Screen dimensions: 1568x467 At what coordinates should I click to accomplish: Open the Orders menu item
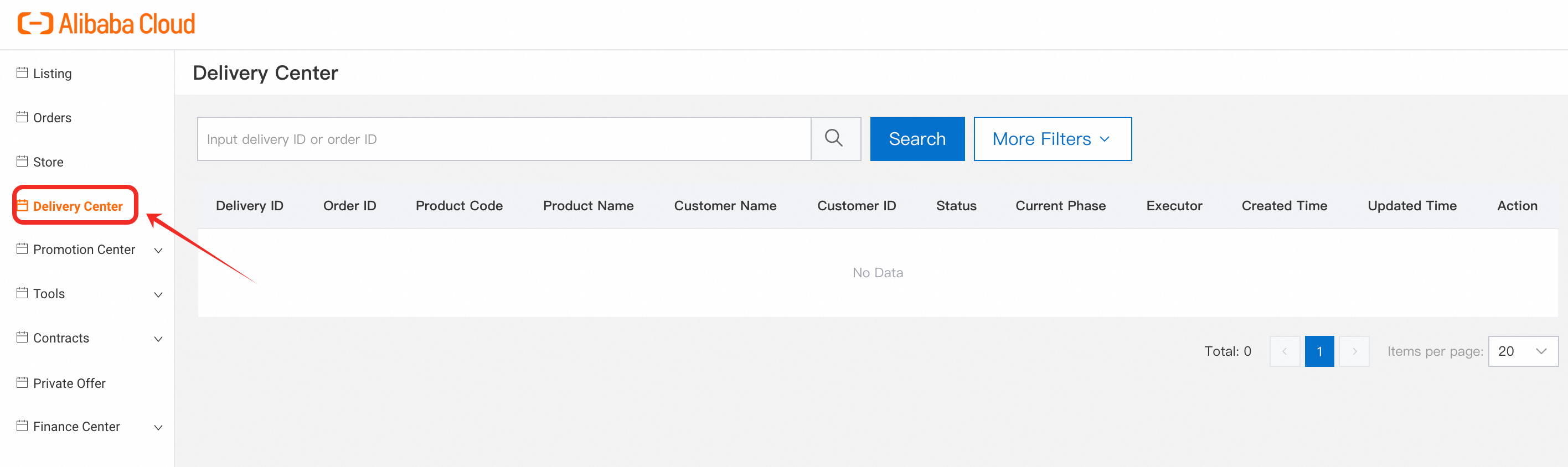point(53,117)
